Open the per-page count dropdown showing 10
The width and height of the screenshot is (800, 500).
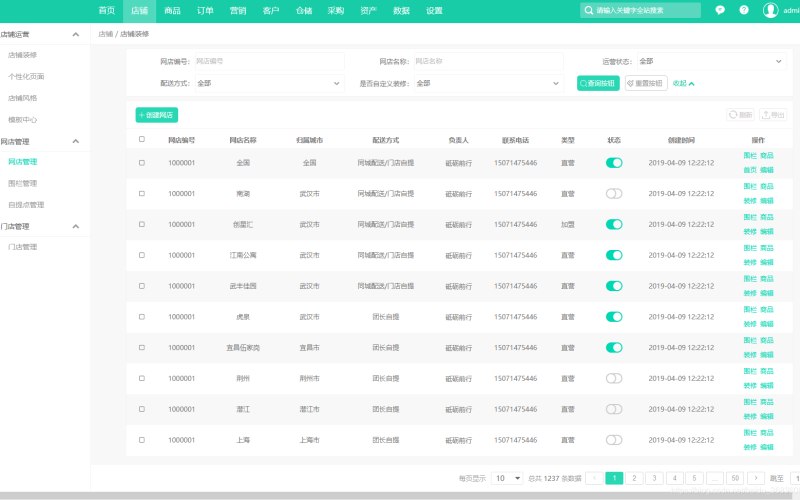(508, 478)
